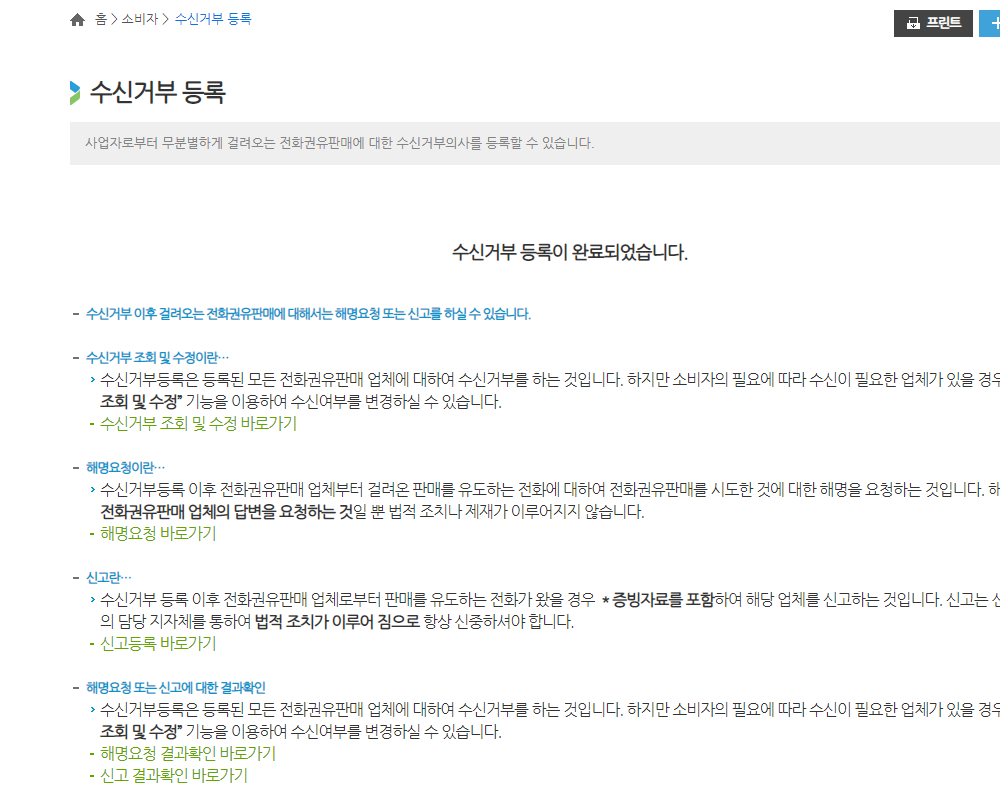Open 해명요청 바로가기 link

158,534
